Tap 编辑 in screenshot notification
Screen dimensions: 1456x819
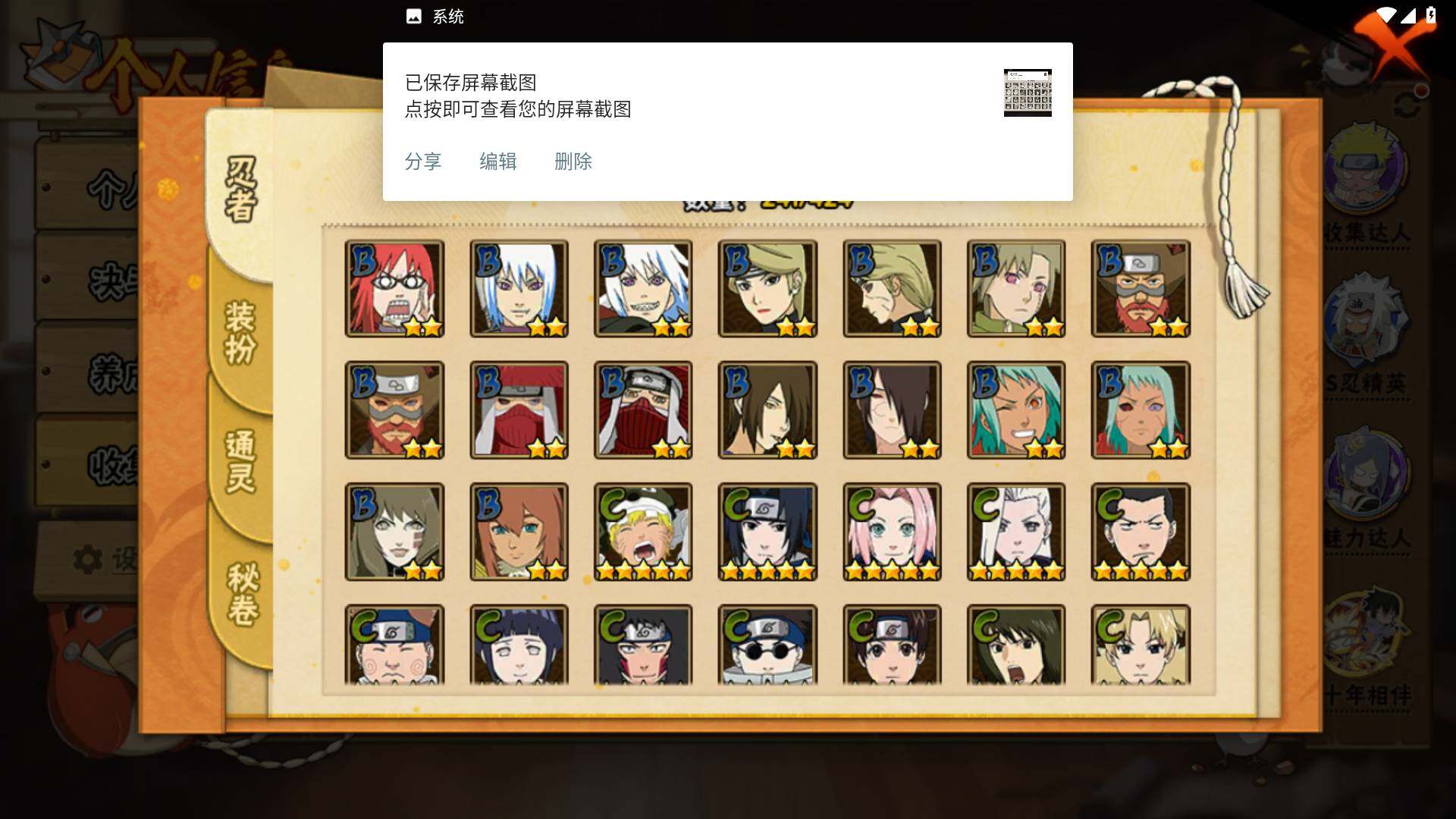[x=498, y=162]
